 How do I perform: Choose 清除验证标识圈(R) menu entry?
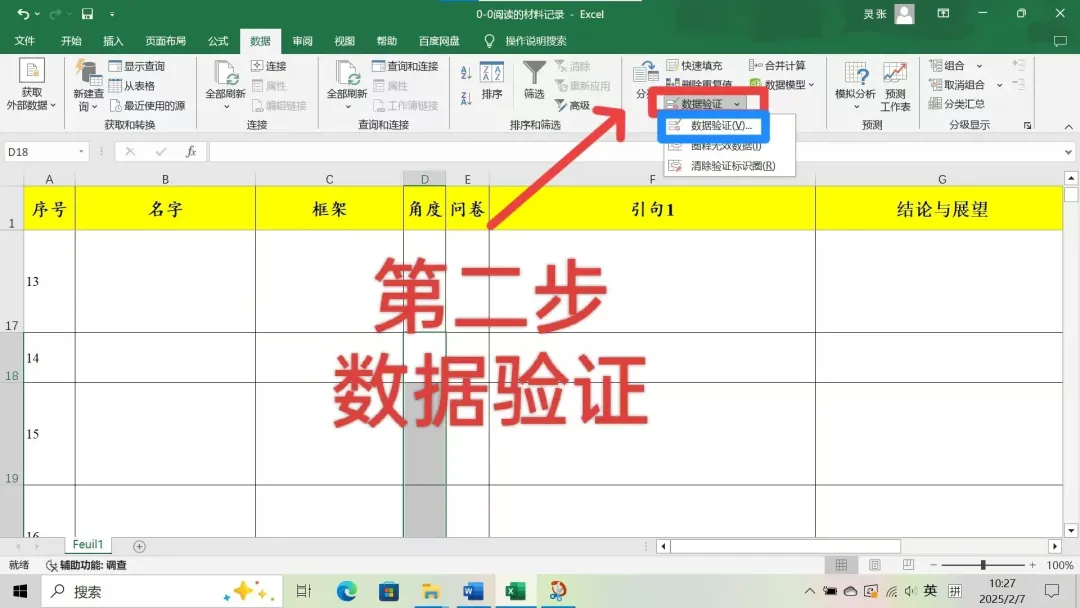tap(729, 166)
